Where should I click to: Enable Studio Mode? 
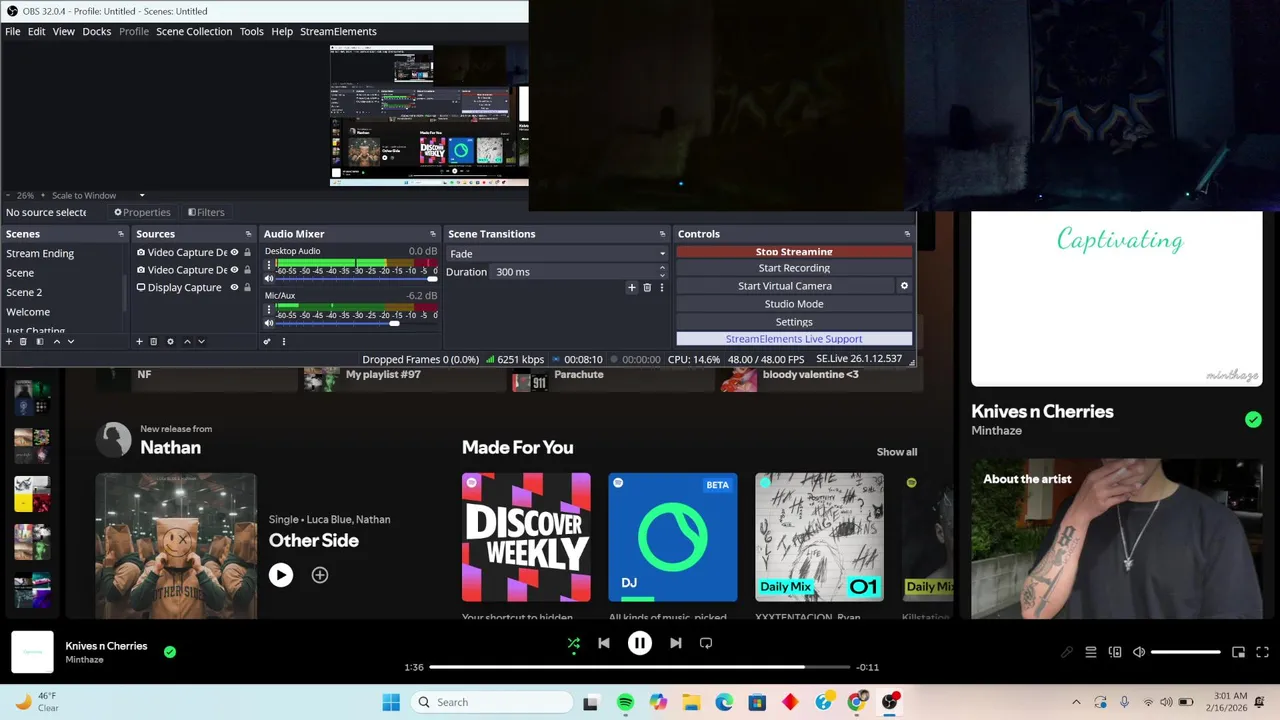tap(794, 304)
